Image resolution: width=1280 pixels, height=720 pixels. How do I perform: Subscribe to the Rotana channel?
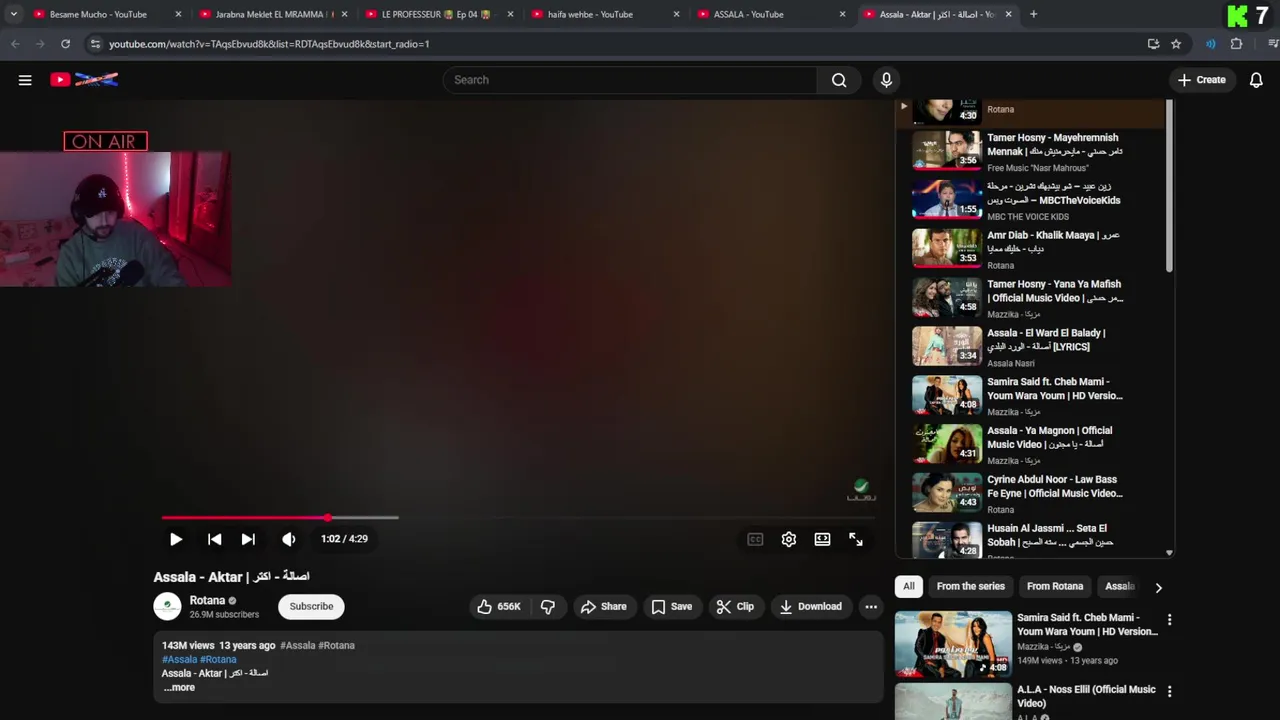[311, 606]
